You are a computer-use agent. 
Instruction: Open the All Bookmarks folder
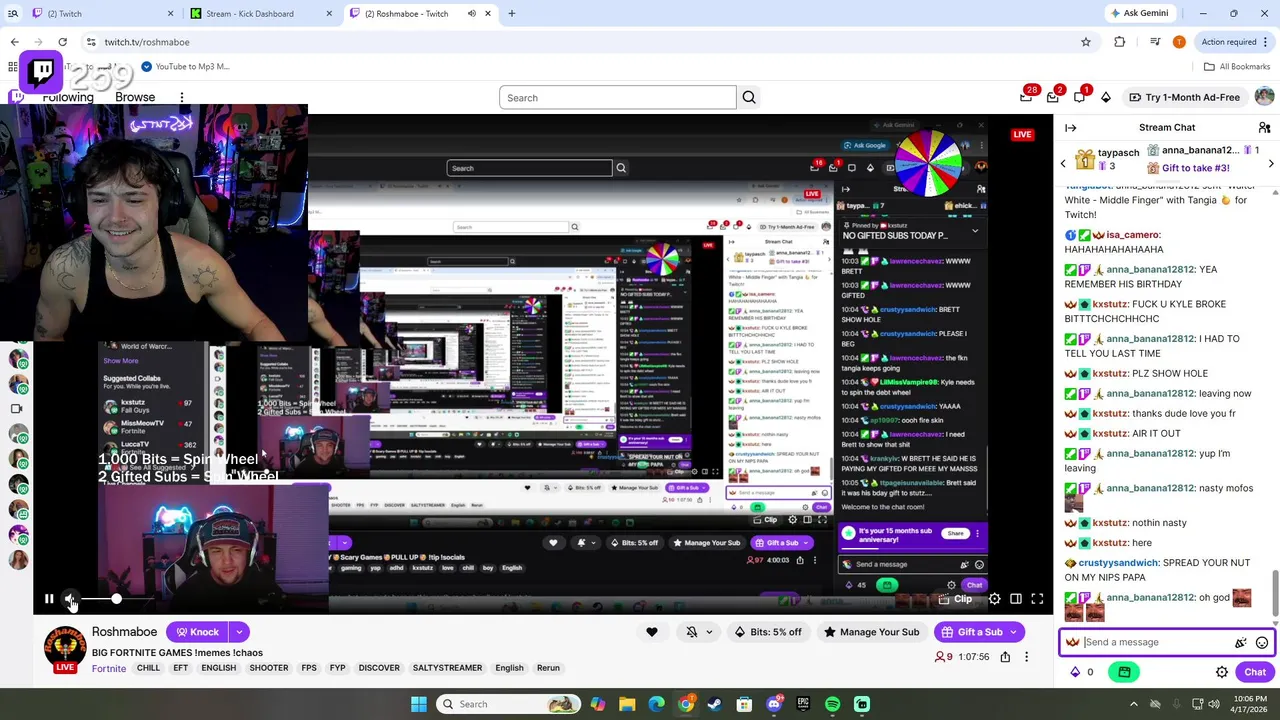1237,67
